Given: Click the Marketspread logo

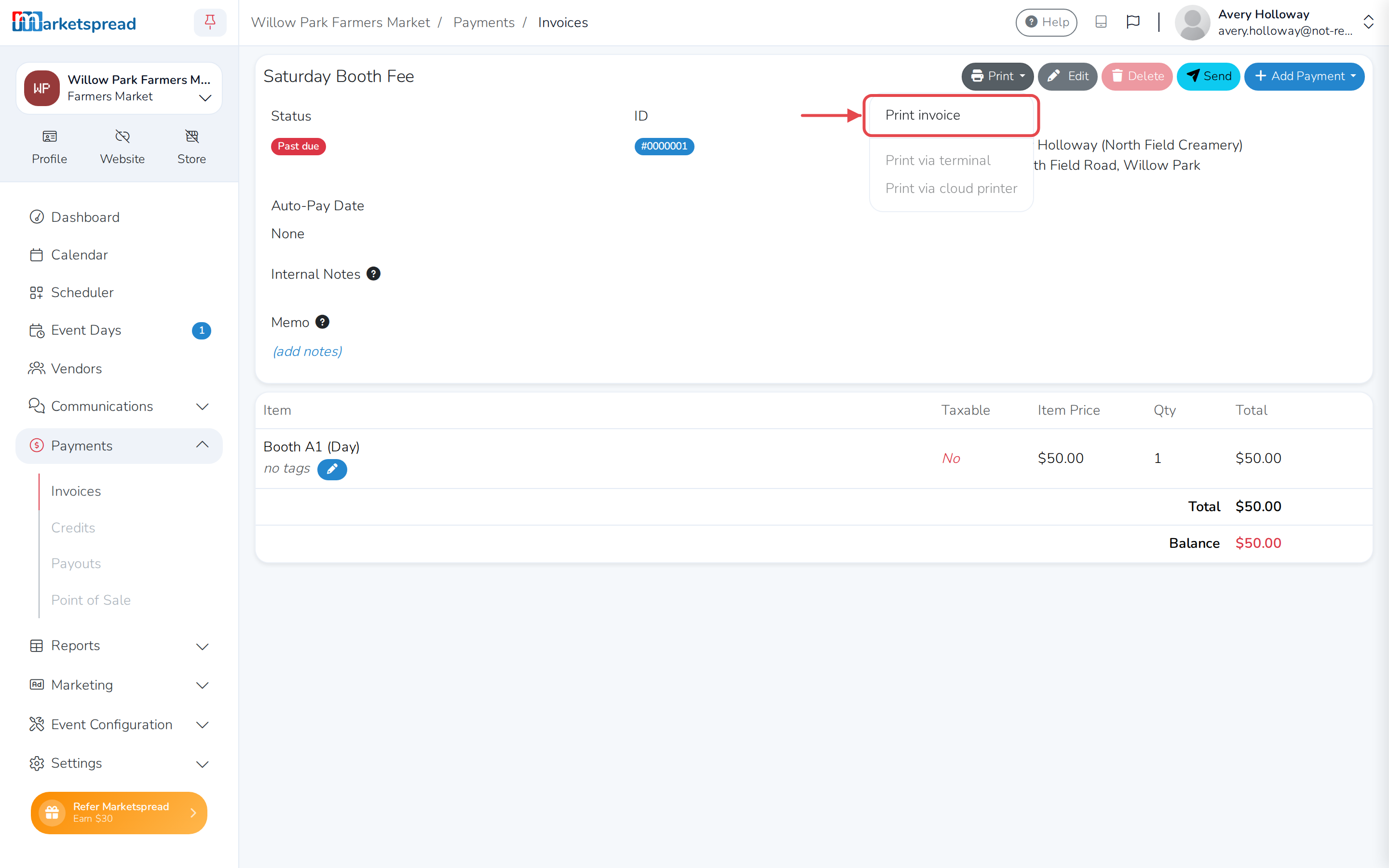Looking at the screenshot, I should pyautogui.click(x=74, y=22).
